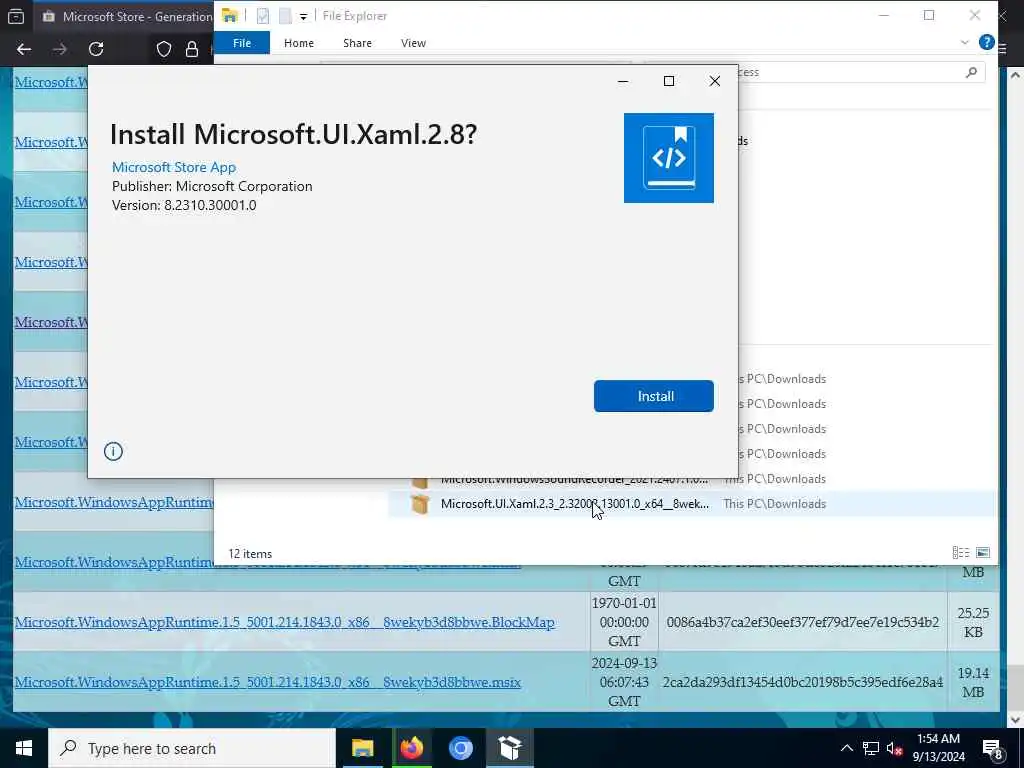This screenshot has height=768, width=1024.
Task: Click the Install button in installer dialog
Action: point(654,396)
